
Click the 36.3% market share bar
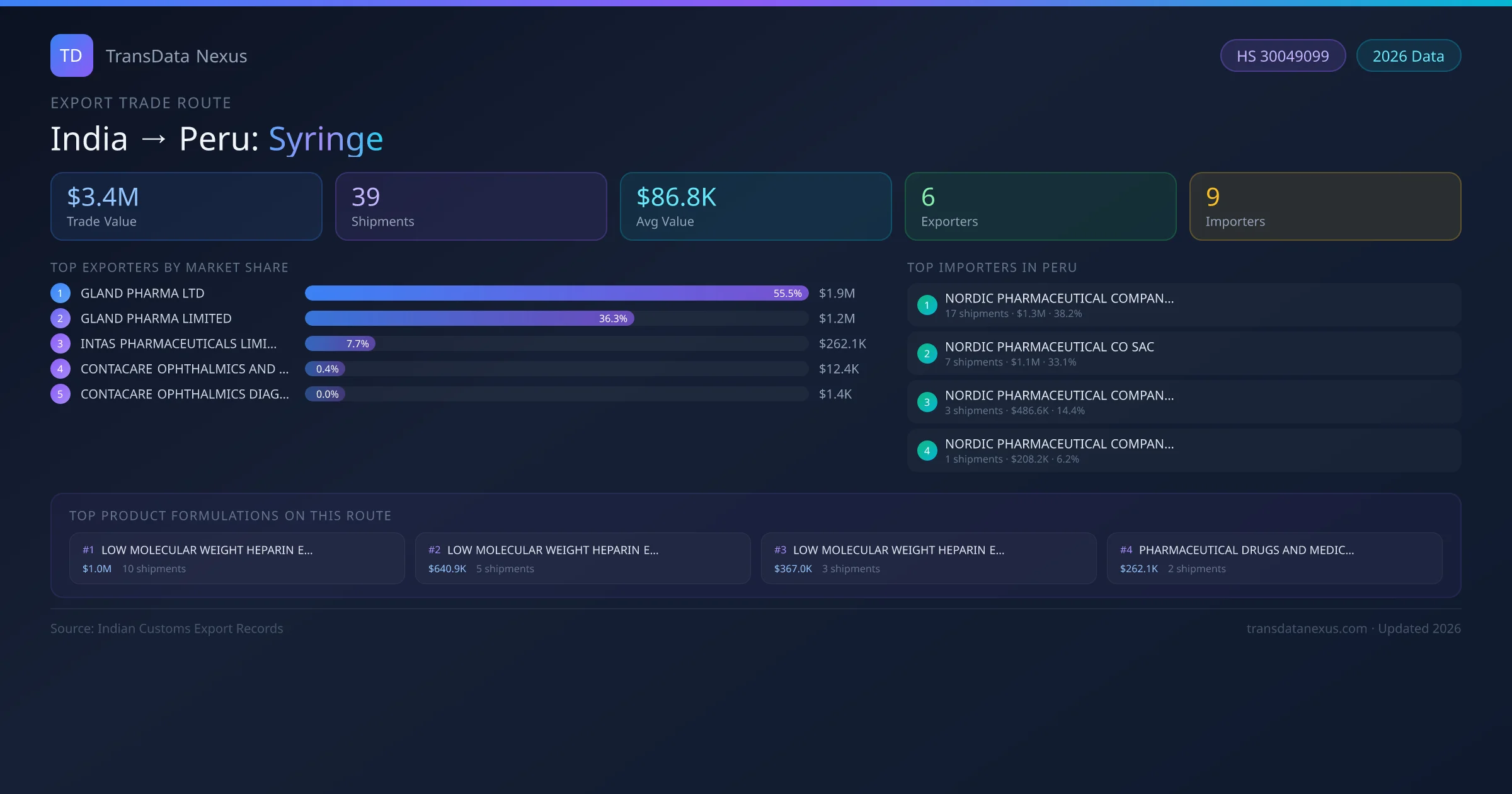point(469,318)
